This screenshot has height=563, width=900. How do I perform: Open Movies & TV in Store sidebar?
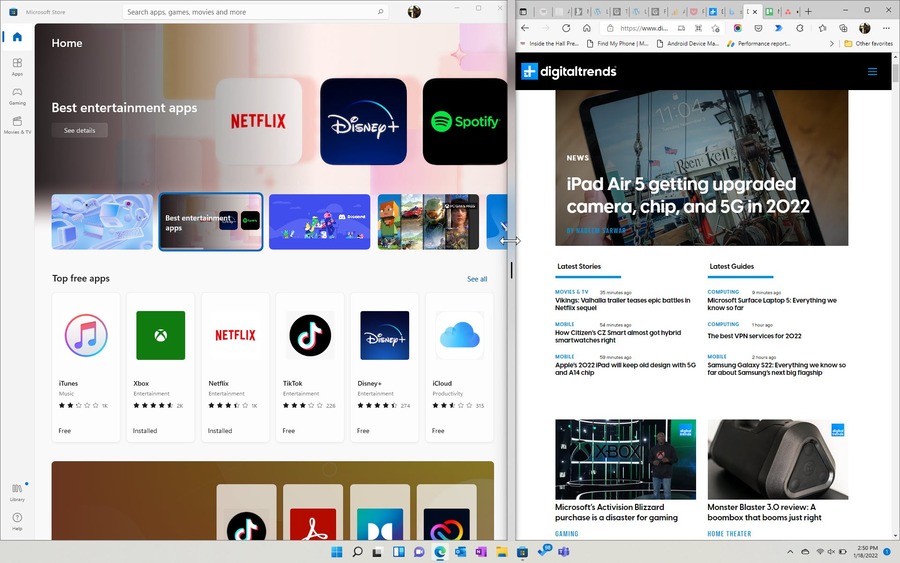17,125
